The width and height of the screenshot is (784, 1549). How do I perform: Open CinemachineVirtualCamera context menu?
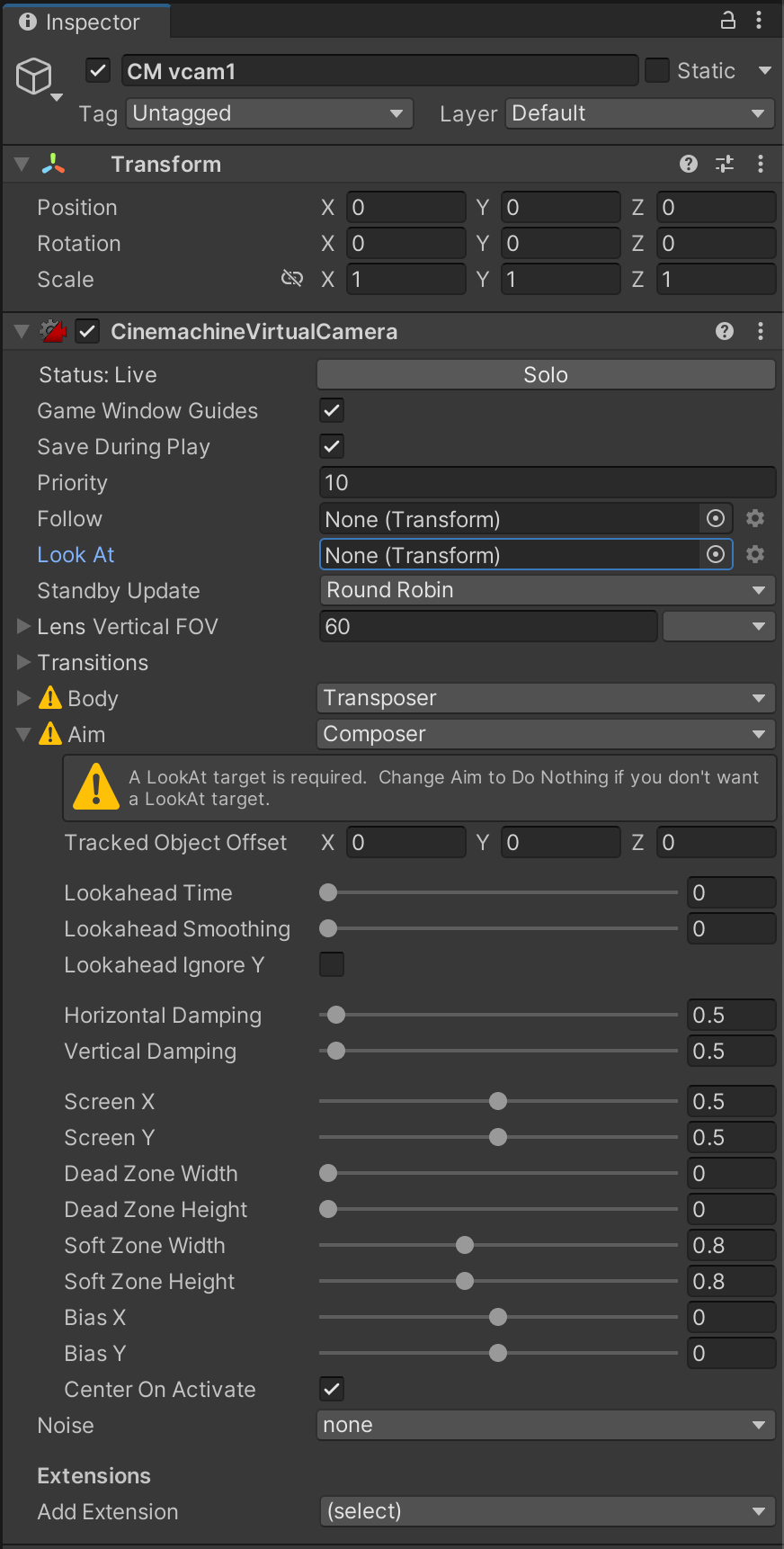click(x=761, y=331)
